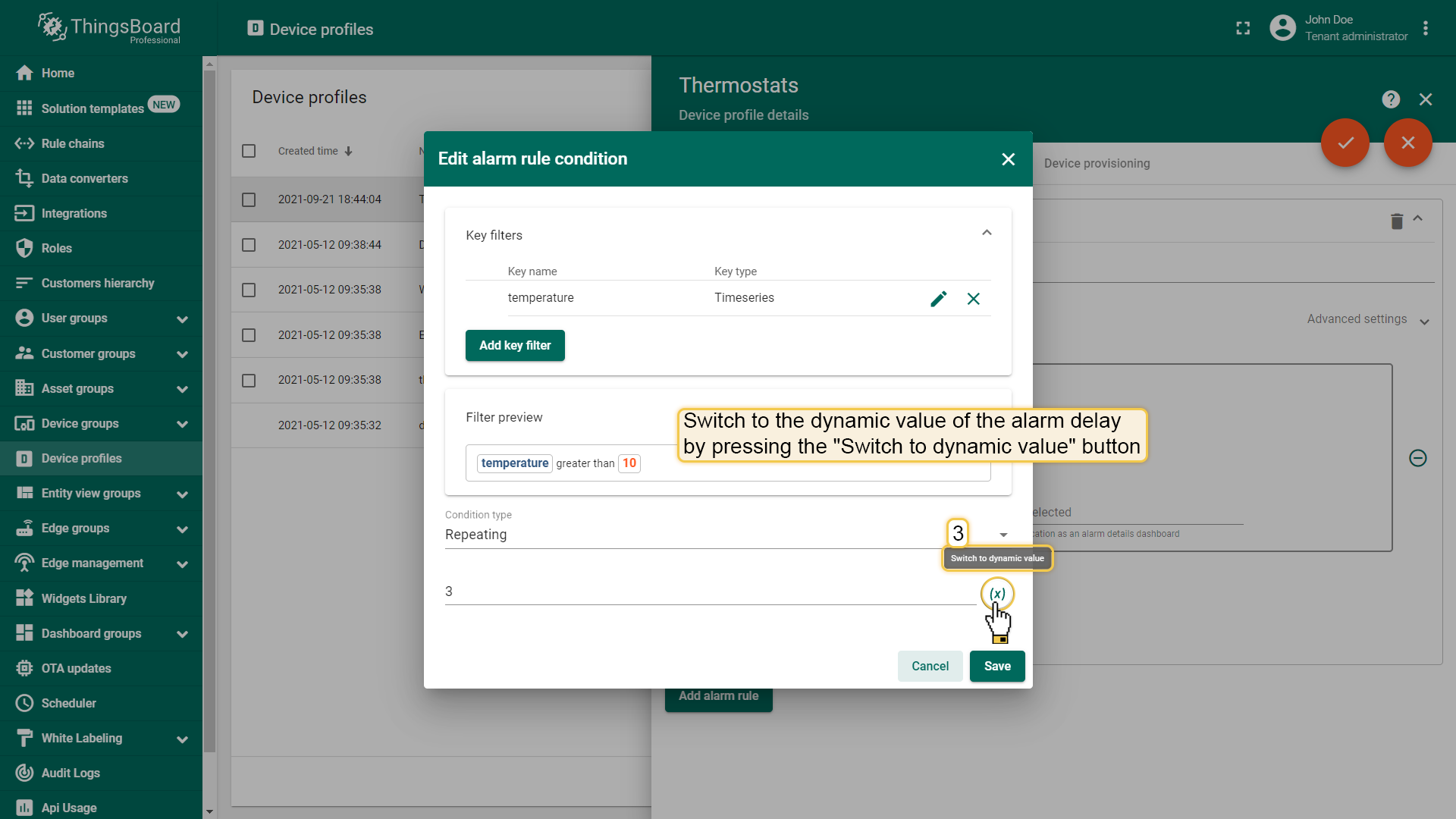The image size is (1456, 819).
Task: Remove the temperature key filter
Action: coord(973,299)
